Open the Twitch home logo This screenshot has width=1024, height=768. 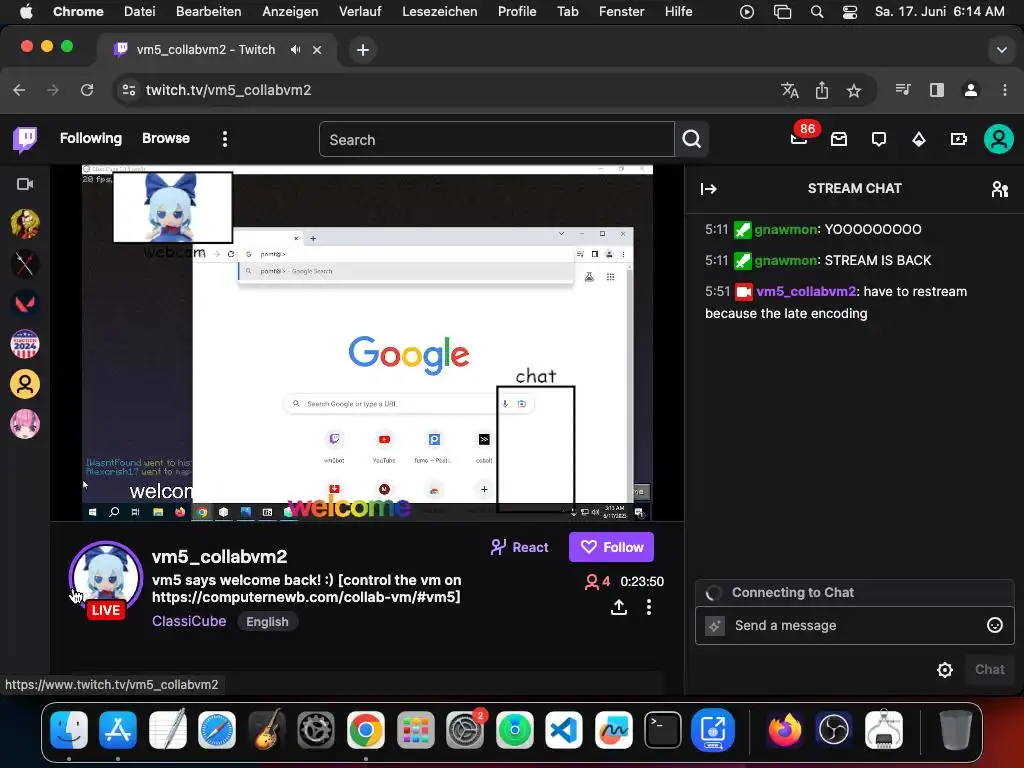25,139
